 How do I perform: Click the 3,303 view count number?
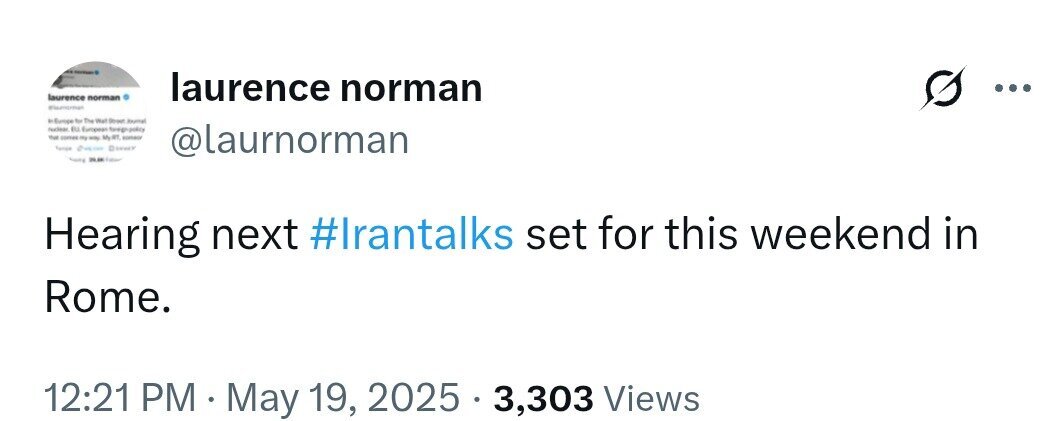544,398
